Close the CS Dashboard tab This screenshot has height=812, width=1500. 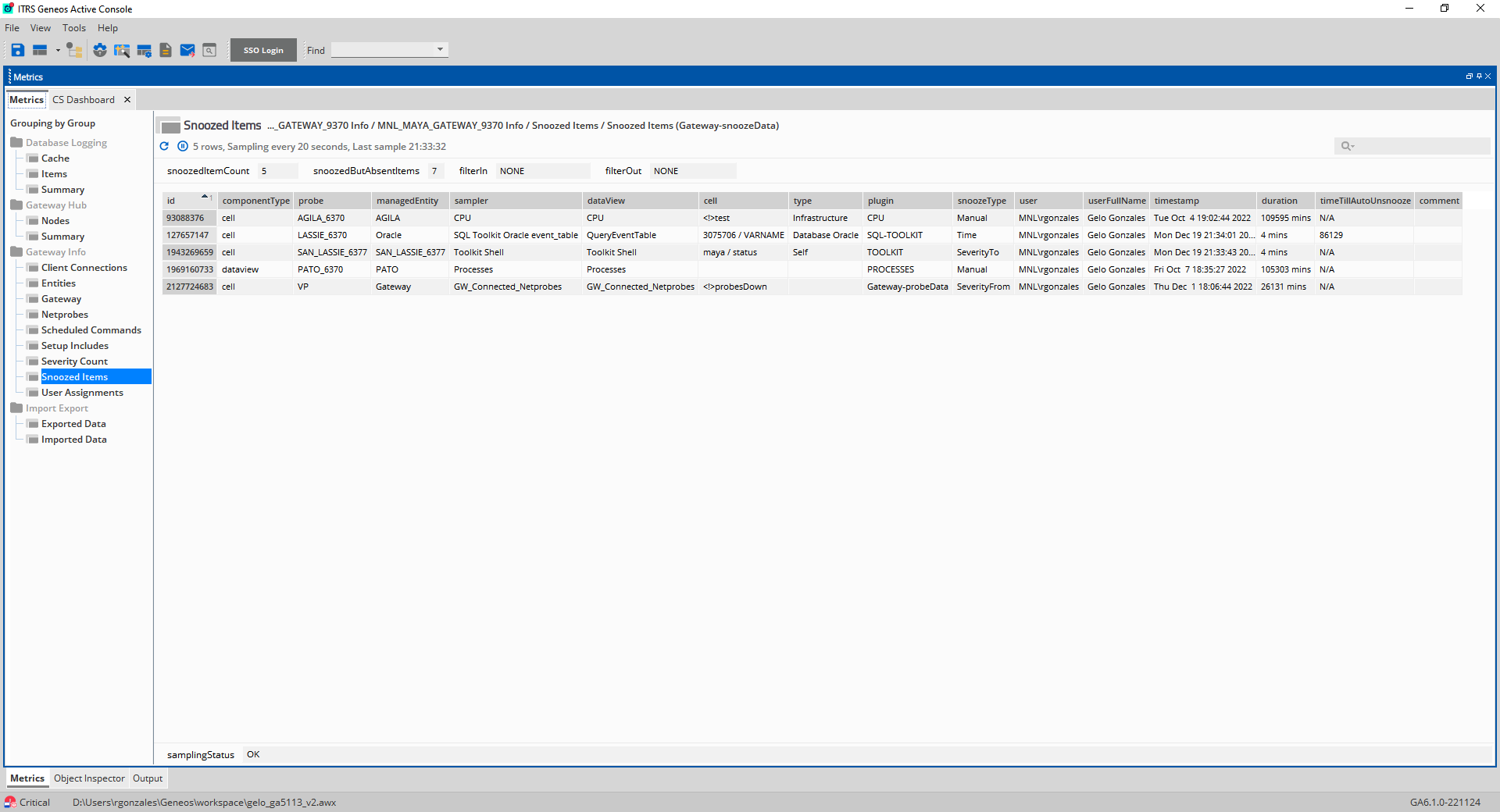coord(127,99)
